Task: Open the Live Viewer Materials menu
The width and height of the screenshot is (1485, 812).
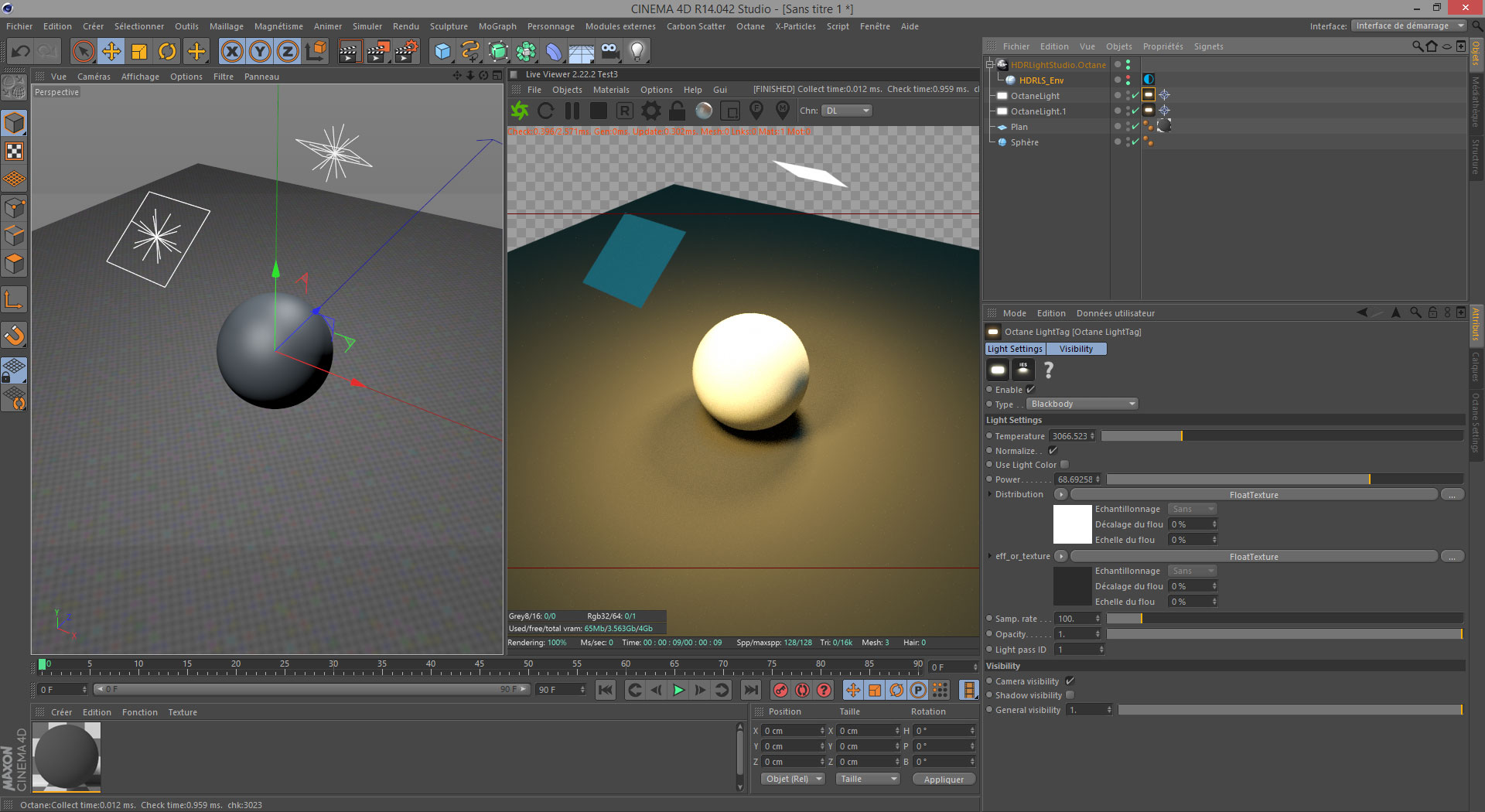Action: 611,90
